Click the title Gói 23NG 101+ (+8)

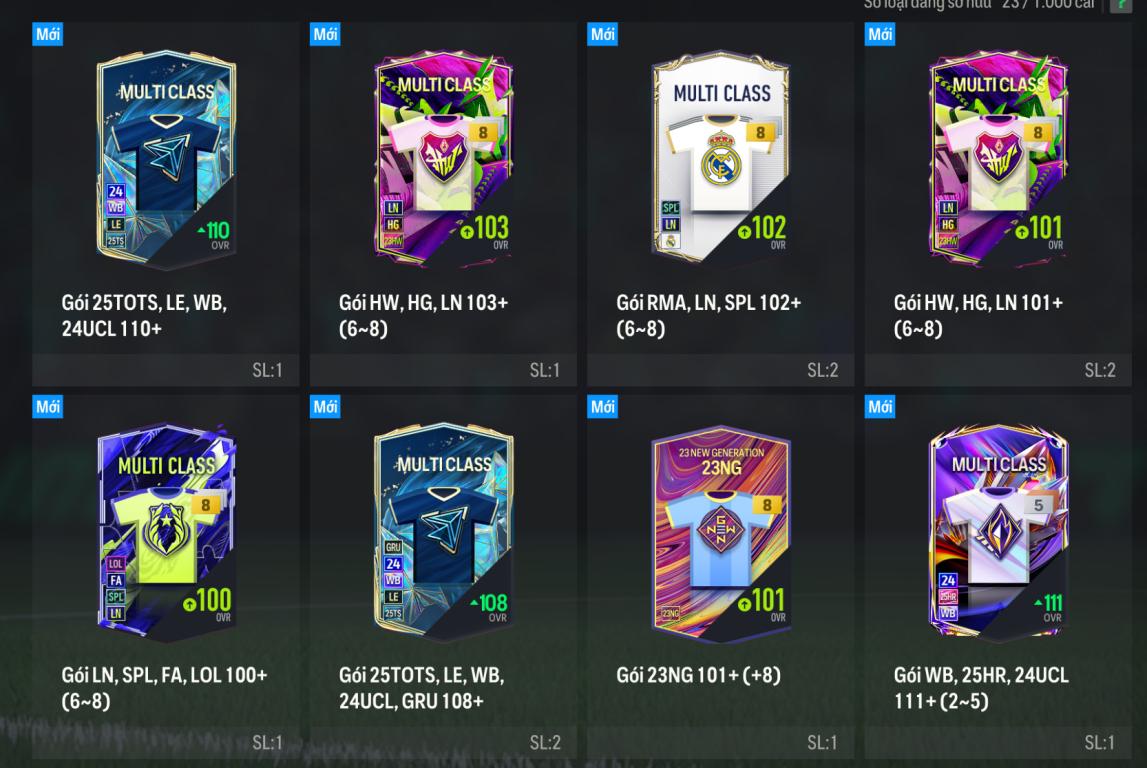pyautogui.click(x=699, y=674)
